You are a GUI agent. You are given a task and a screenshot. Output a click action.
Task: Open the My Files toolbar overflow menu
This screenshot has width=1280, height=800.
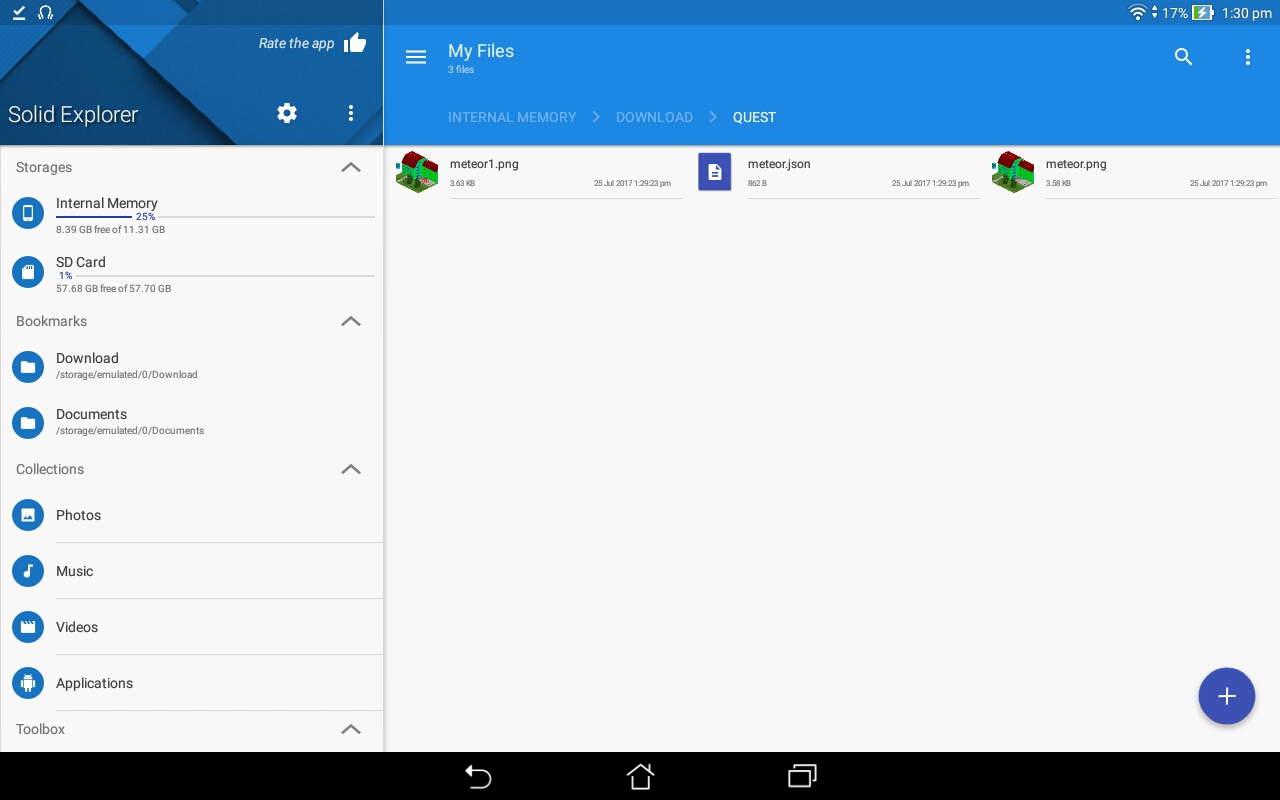(x=1247, y=57)
